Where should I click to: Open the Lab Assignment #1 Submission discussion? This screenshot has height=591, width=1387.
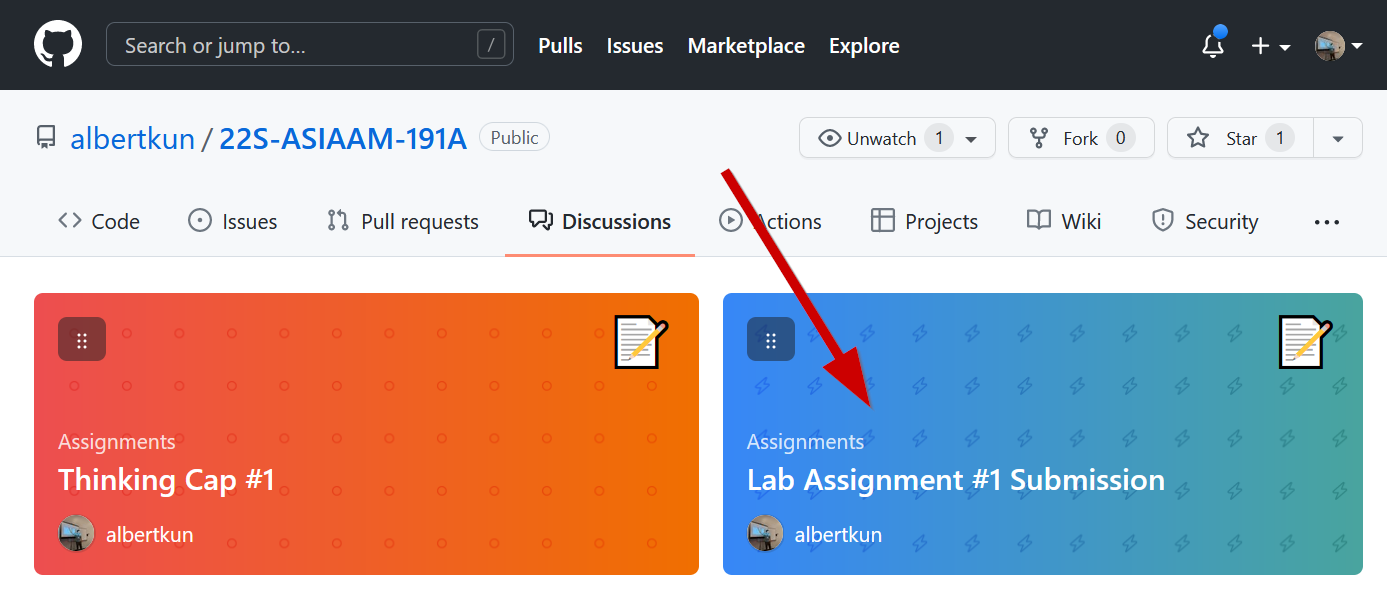pyautogui.click(x=955, y=480)
